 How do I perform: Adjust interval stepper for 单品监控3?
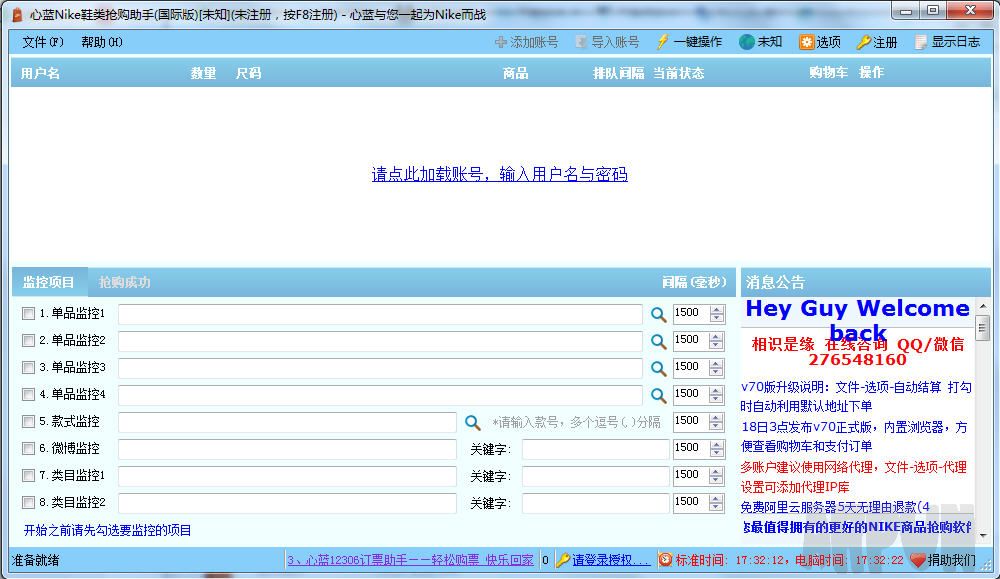pos(717,367)
